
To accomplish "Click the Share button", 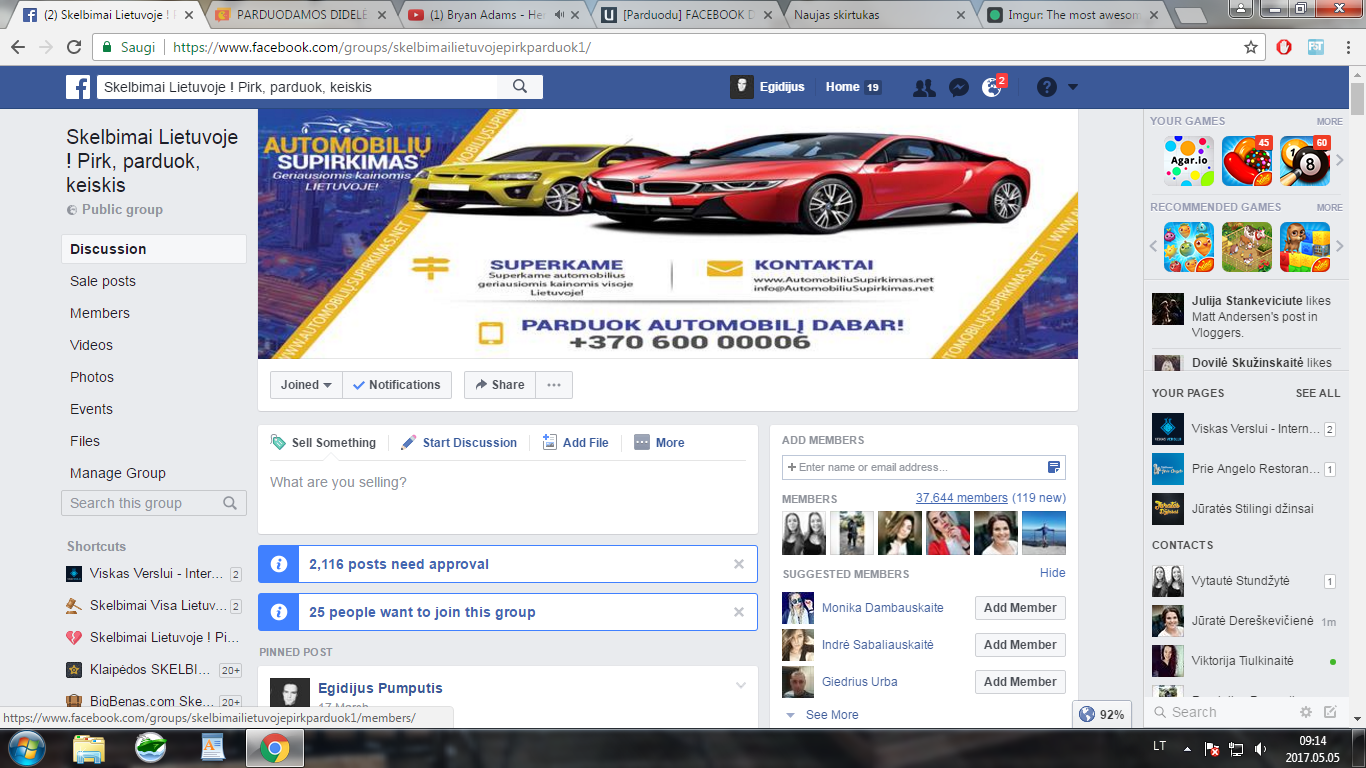I will [500, 385].
